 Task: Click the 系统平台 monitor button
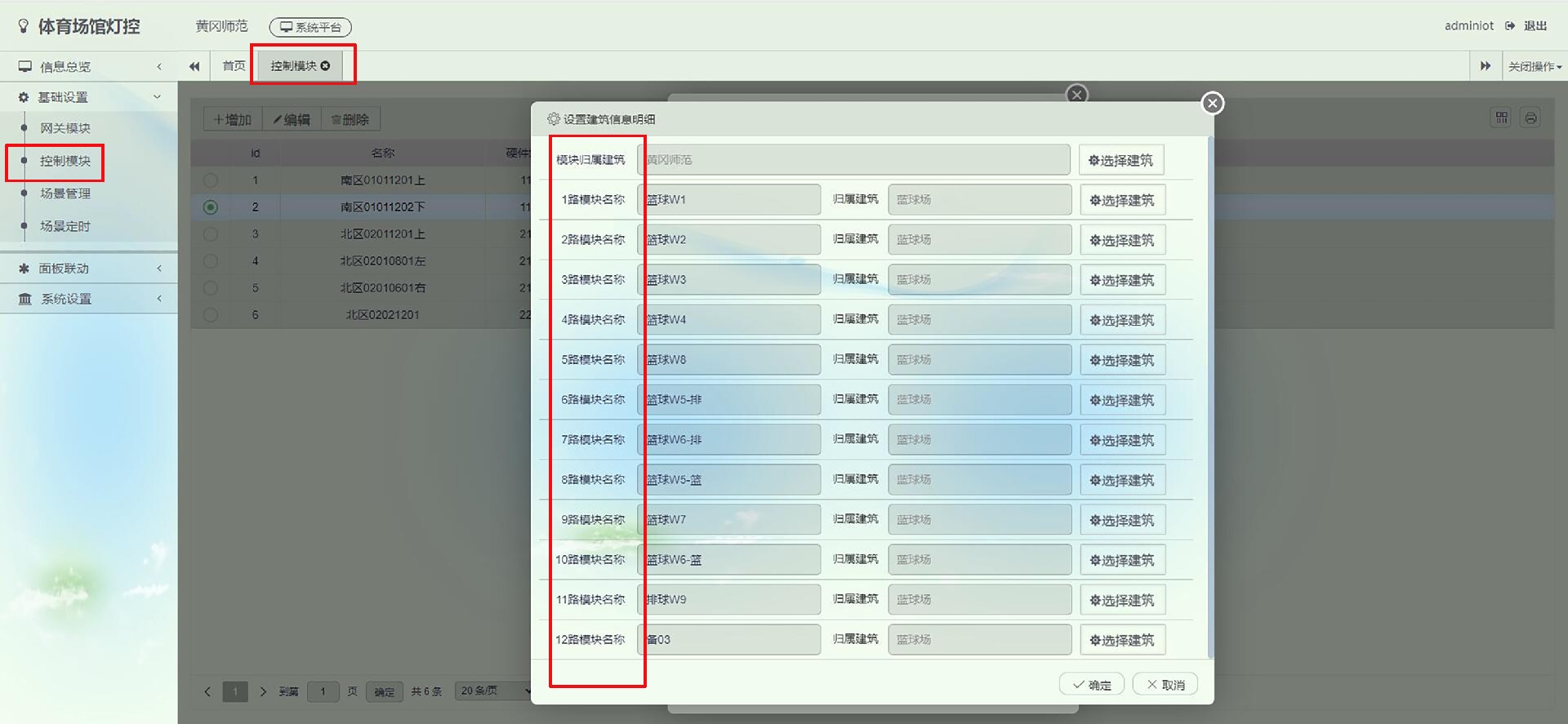tap(310, 27)
